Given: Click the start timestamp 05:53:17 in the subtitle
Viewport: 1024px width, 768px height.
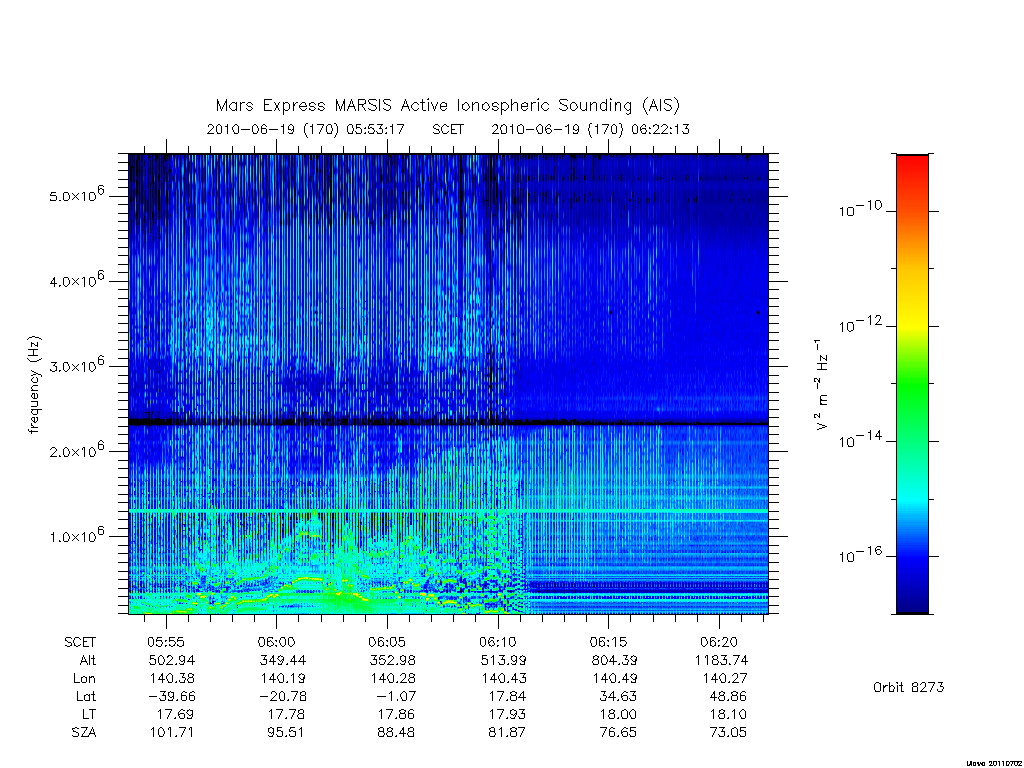Looking at the screenshot, I should [376, 129].
